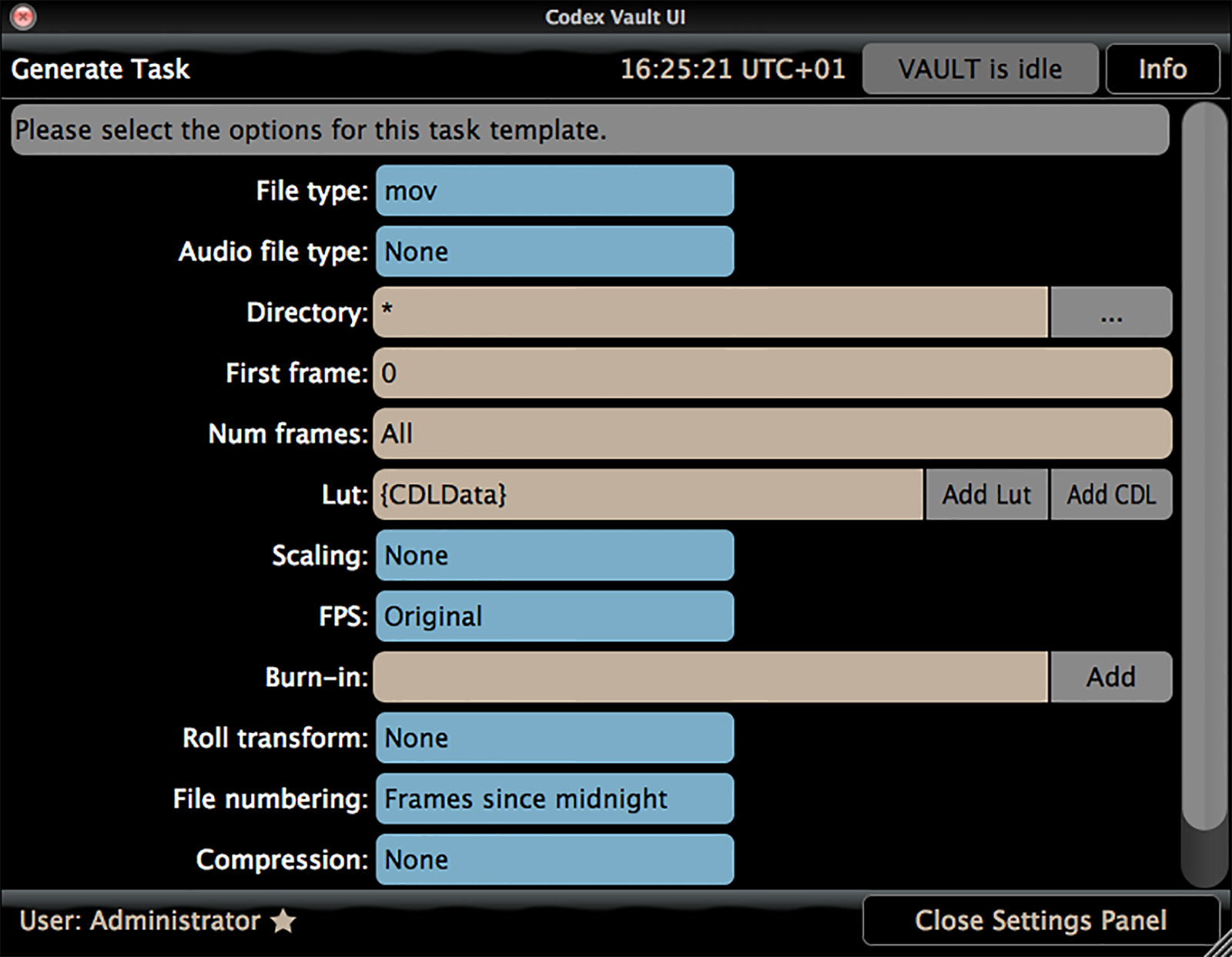Image resolution: width=1232 pixels, height=957 pixels.
Task: Click the User: Administrator status text
Action: pyautogui.click(x=140, y=920)
